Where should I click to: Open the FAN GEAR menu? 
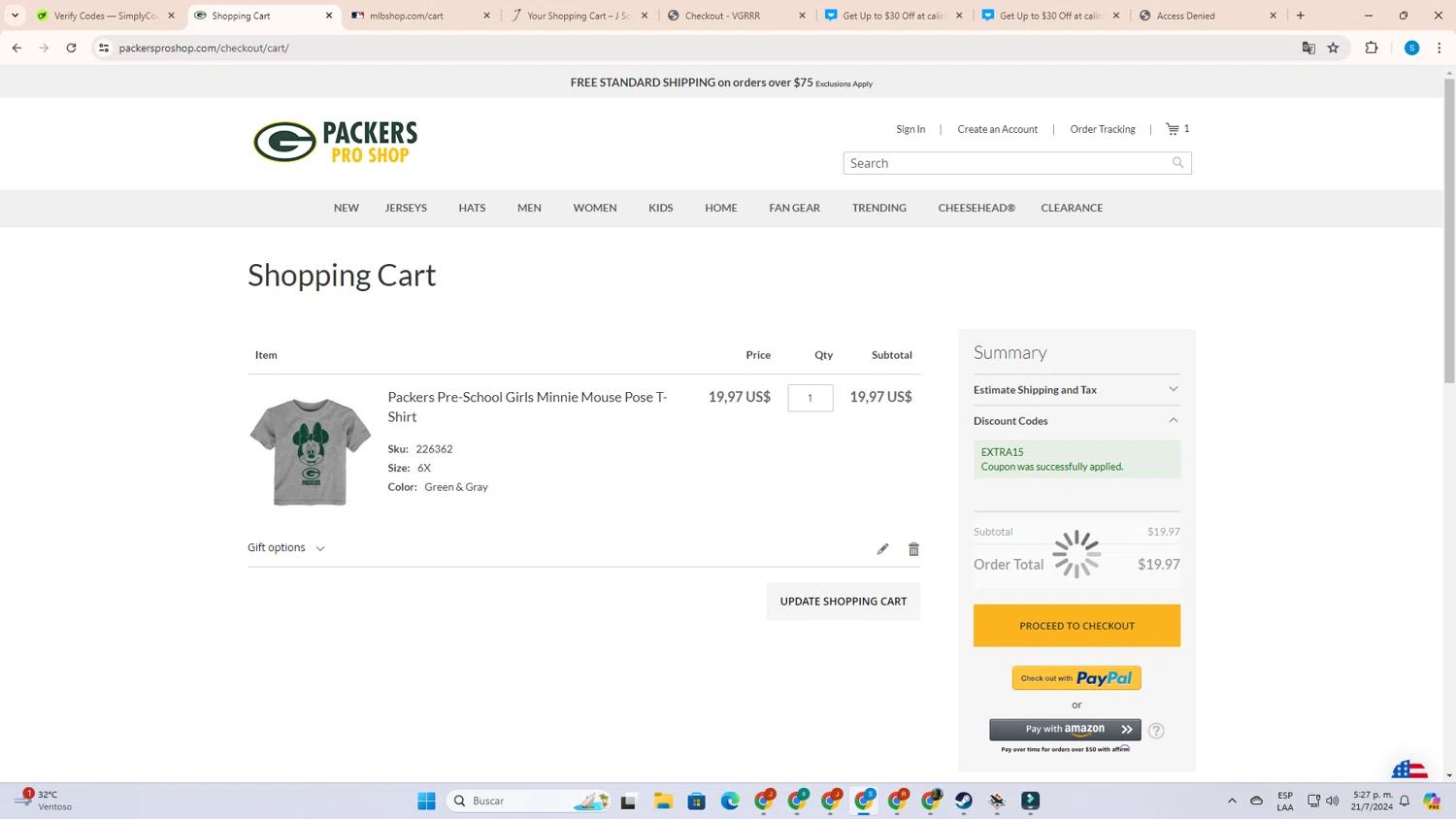pos(795,208)
